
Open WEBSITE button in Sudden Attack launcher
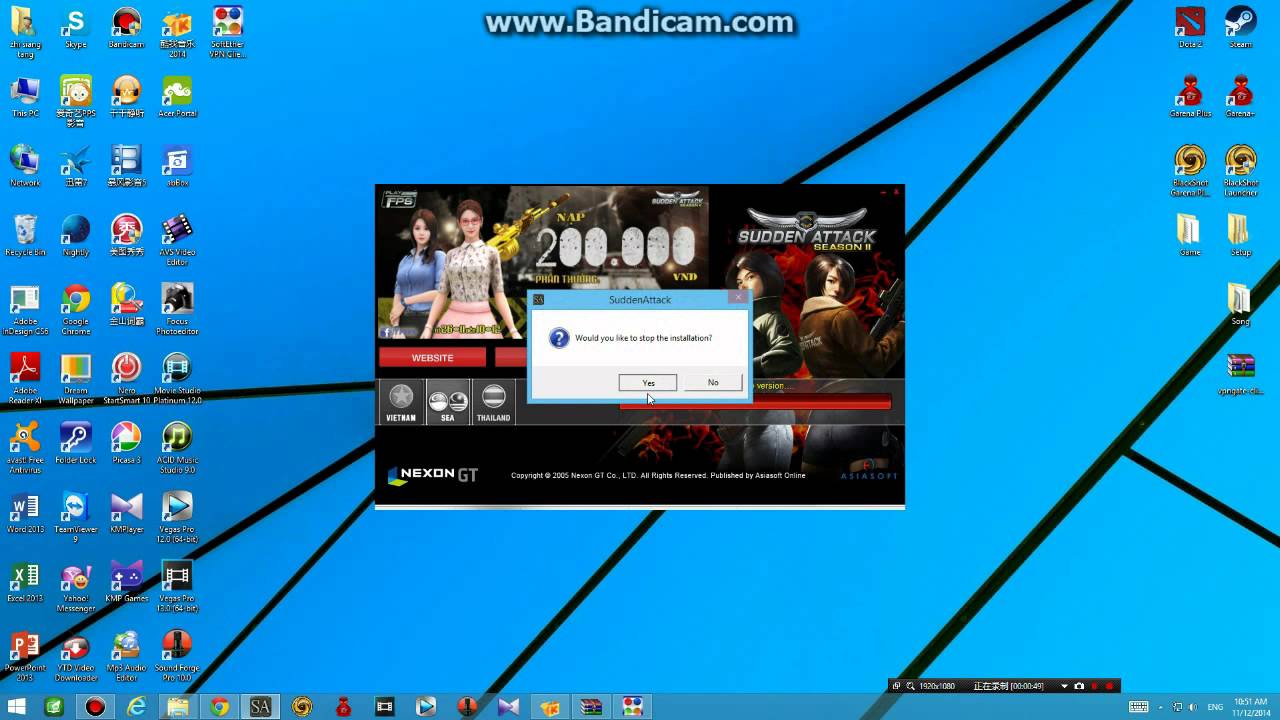[432, 357]
